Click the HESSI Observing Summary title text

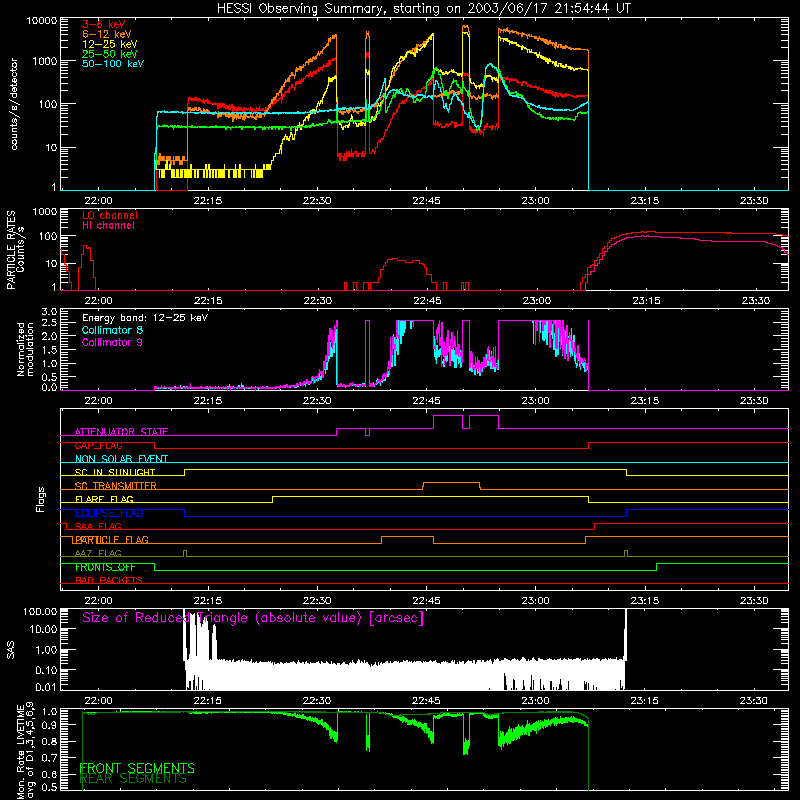(423, 9)
